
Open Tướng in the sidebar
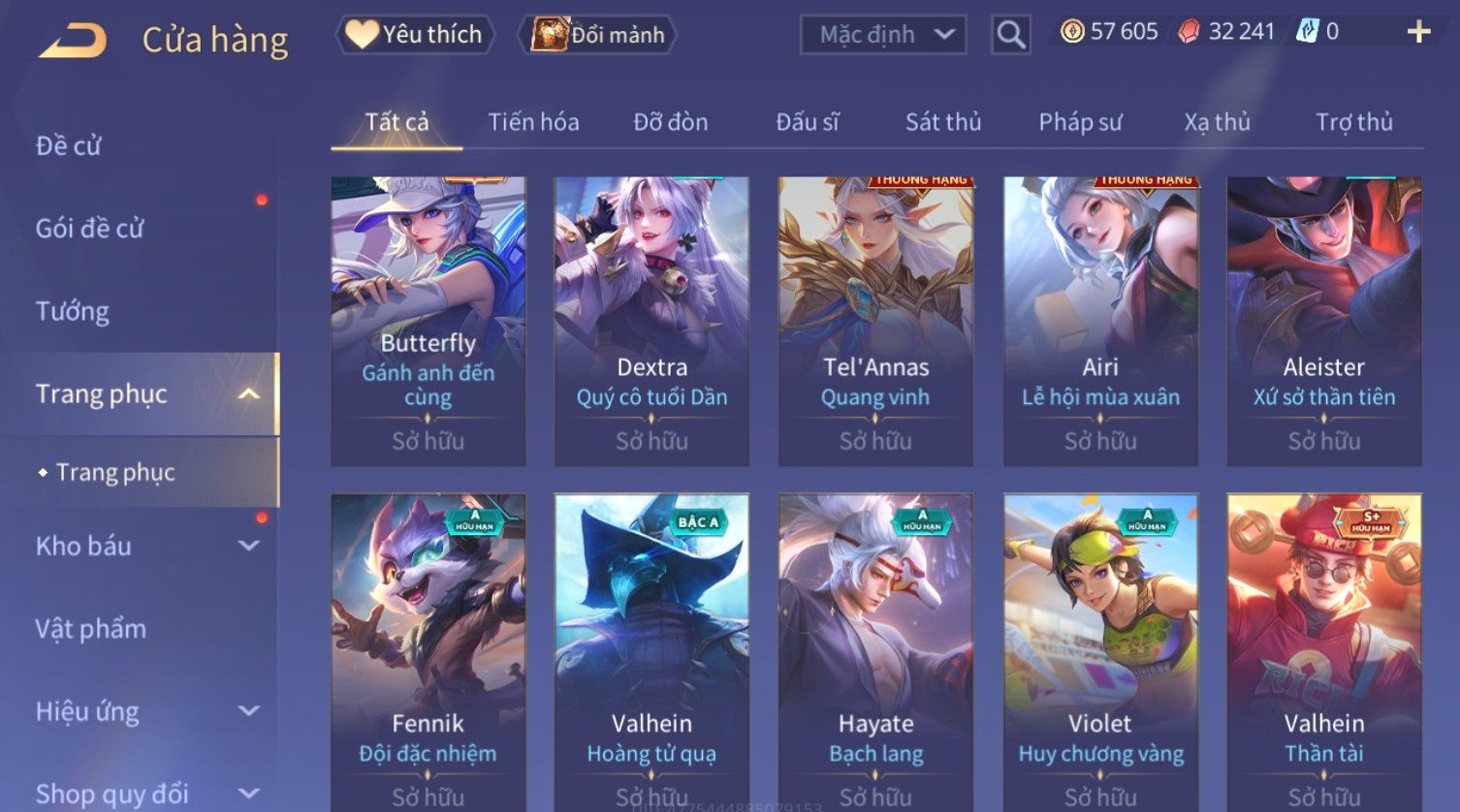pyautogui.click(x=73, y=311)
